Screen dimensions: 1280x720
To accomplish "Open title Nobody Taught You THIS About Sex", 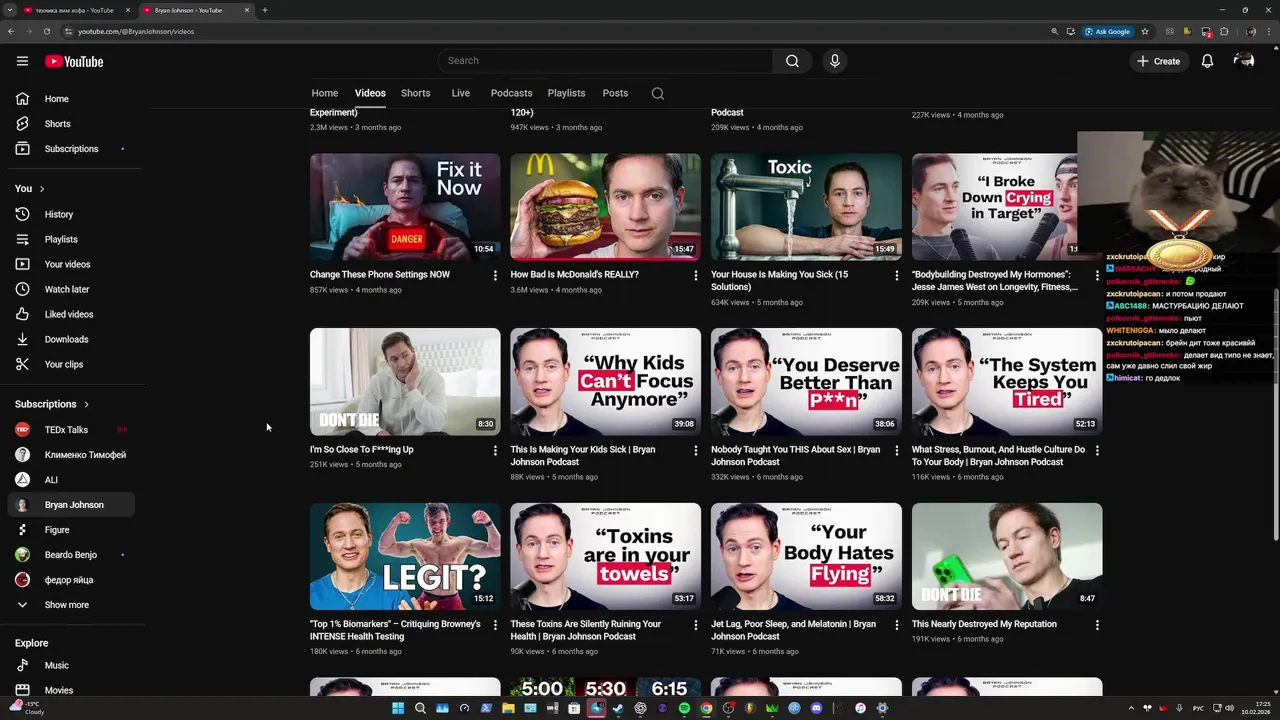I will [x=795, y=456].
